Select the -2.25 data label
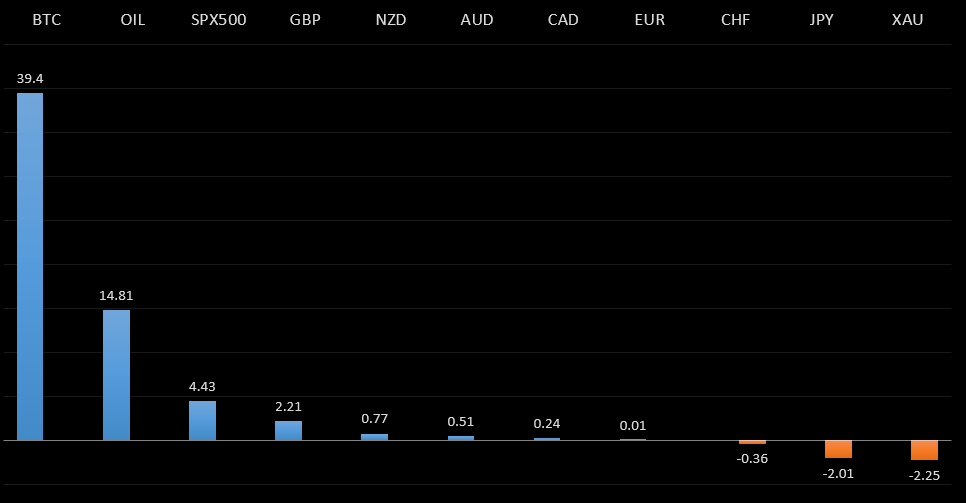 point(924,475)
